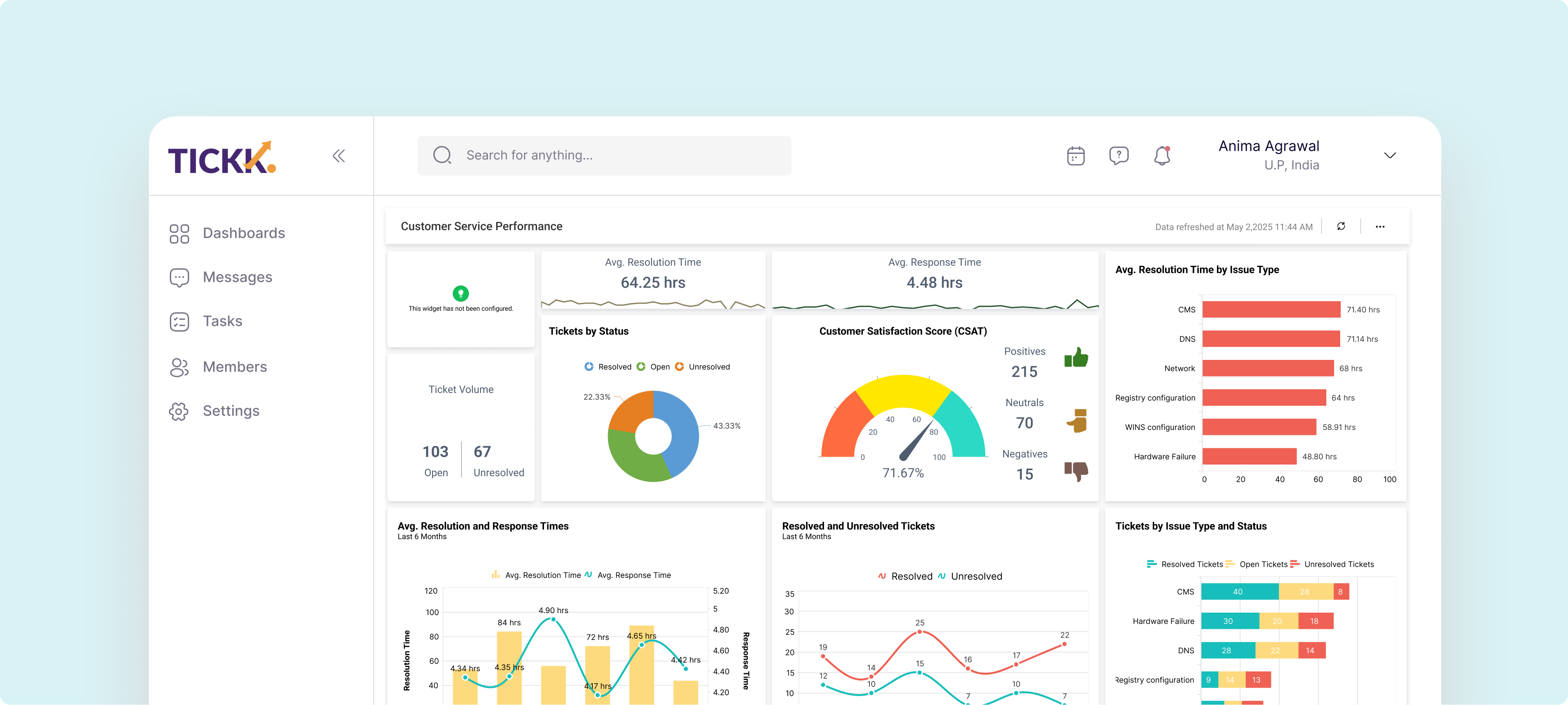Click the Positives thumbs-up icon
The height and width of the screenshot is (705, 1568).
click(x=1076, y=357)
